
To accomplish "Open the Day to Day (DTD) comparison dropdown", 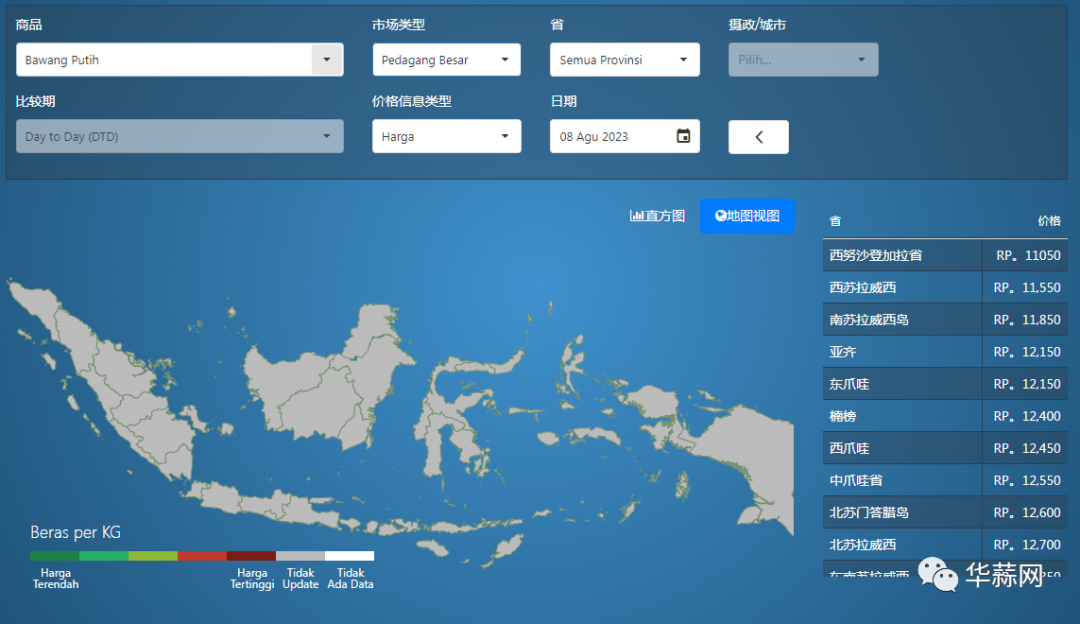I will coord(179,136).
